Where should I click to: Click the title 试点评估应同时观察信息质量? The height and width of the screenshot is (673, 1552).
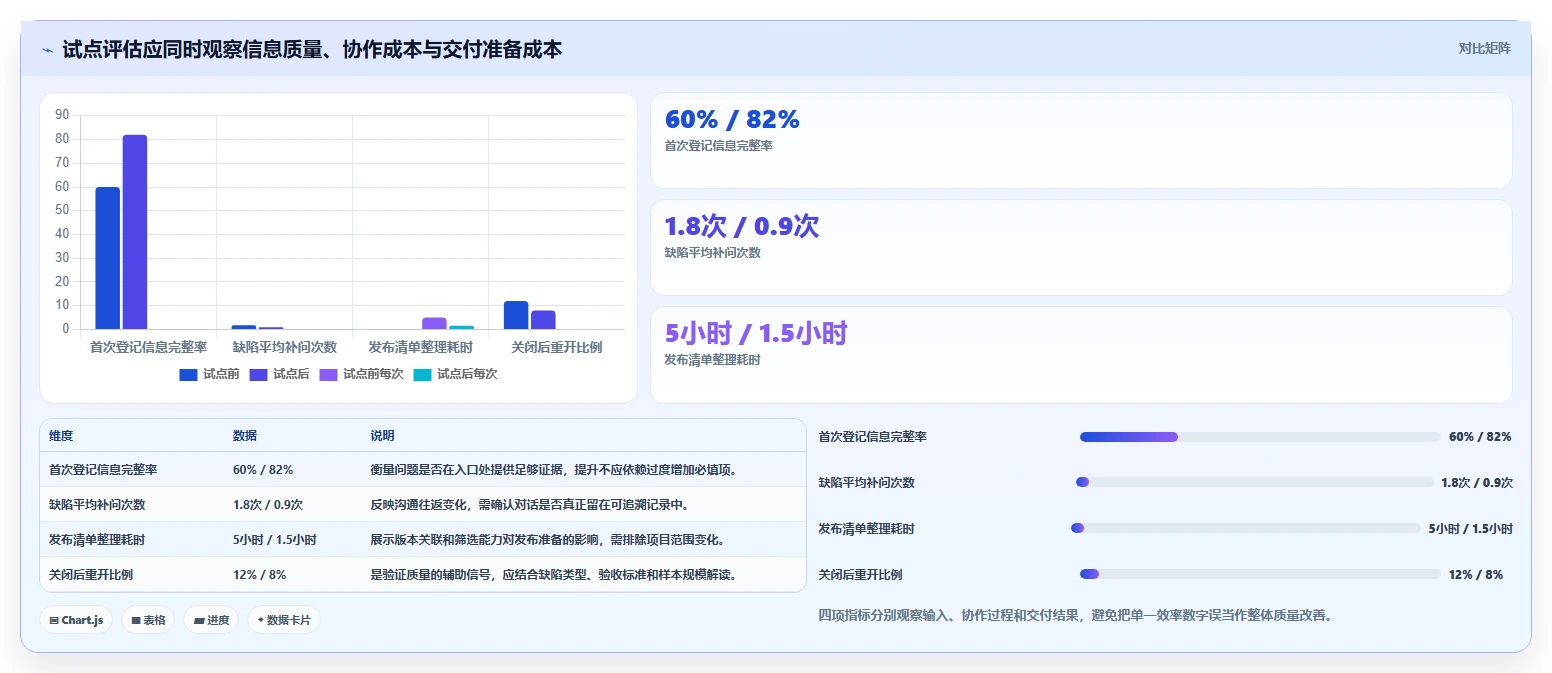click(312, 49)
